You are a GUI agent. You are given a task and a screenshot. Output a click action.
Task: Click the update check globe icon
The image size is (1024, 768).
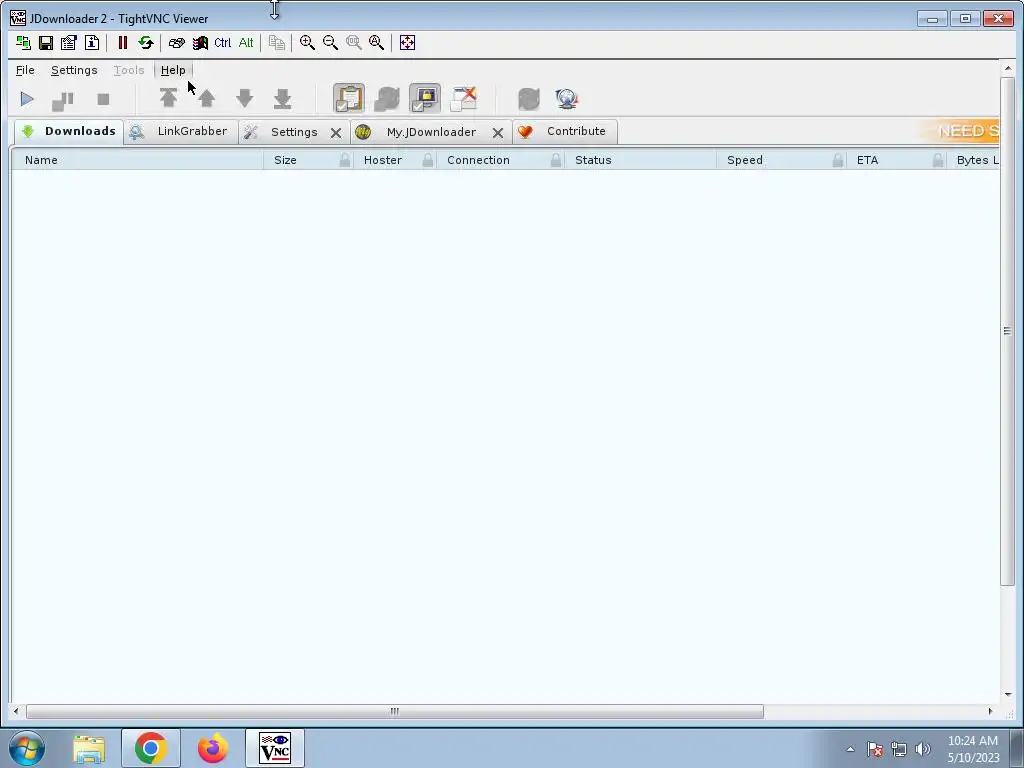click(x=567, y=99)
